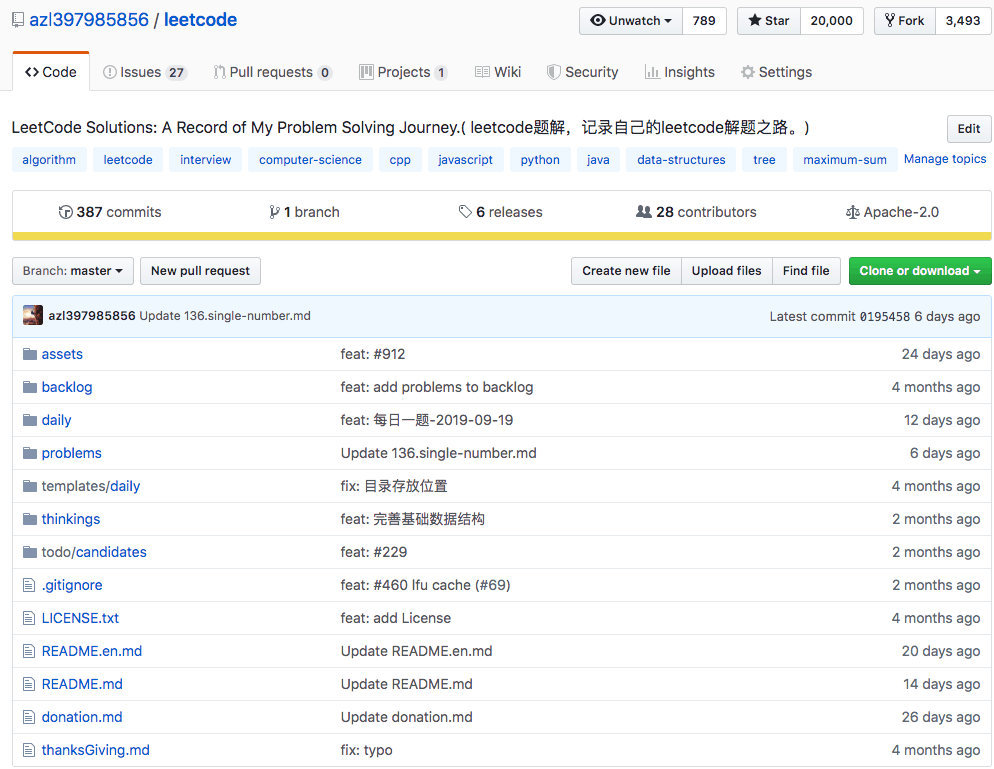
Task: Open the Unwatch dropdown
Action: point(631,21)
